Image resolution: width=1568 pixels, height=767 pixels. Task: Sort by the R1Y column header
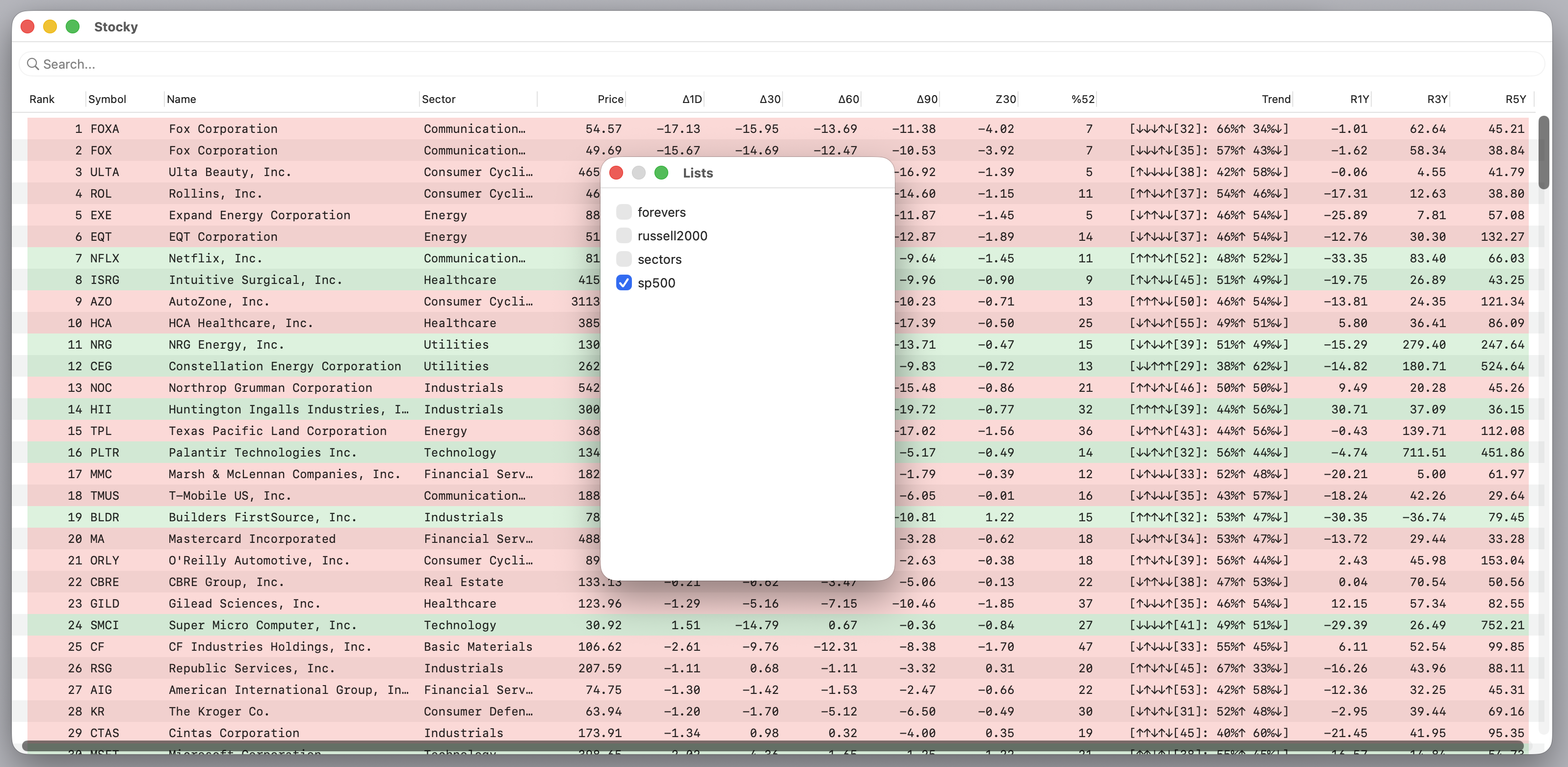(x=1359, y=99)
